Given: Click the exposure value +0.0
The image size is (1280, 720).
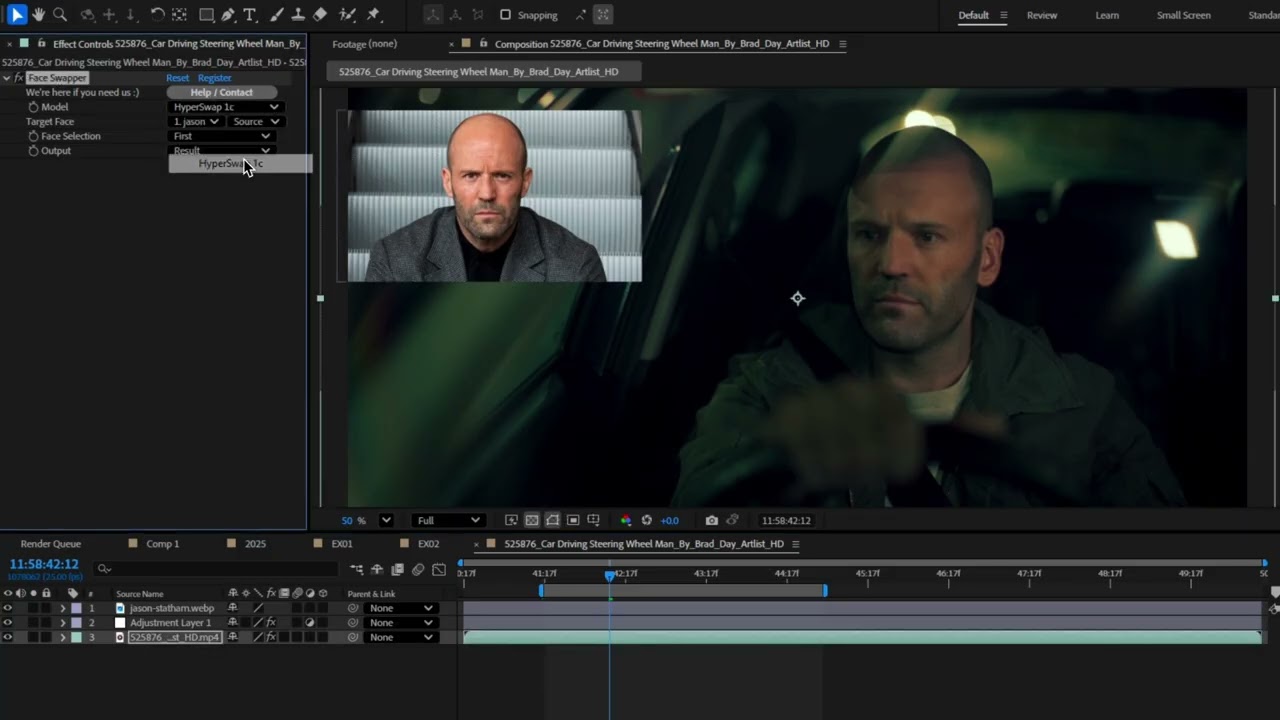Looking at the screenshot, I should pos(670,520).
